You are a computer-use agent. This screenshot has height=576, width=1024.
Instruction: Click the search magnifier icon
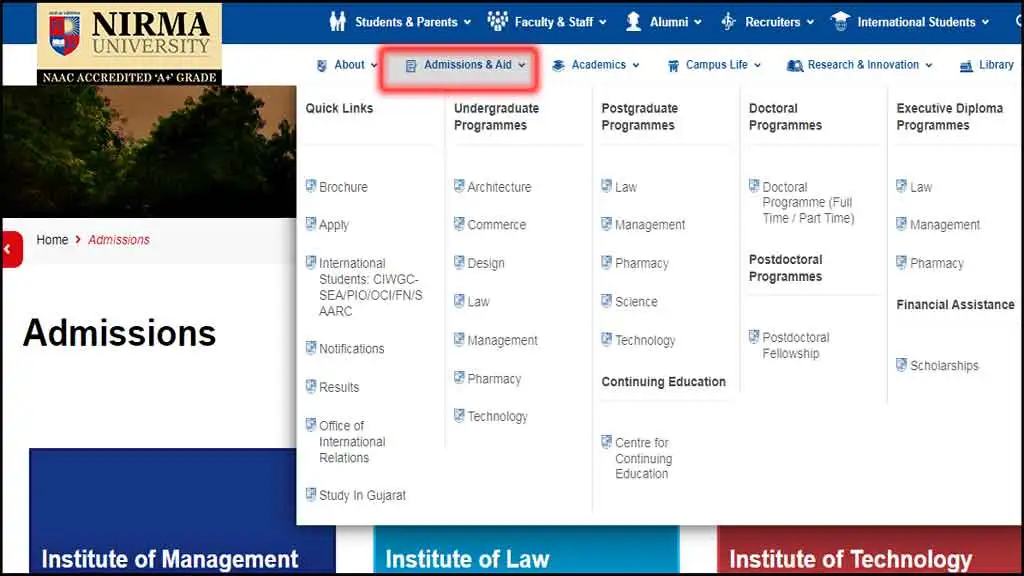click(x=1016, y=21)
